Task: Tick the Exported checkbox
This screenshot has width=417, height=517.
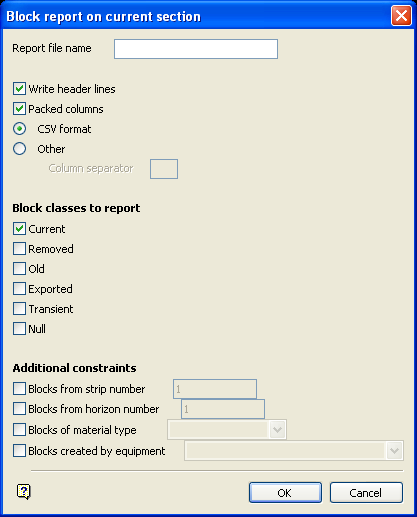Action: coord(19,289)
